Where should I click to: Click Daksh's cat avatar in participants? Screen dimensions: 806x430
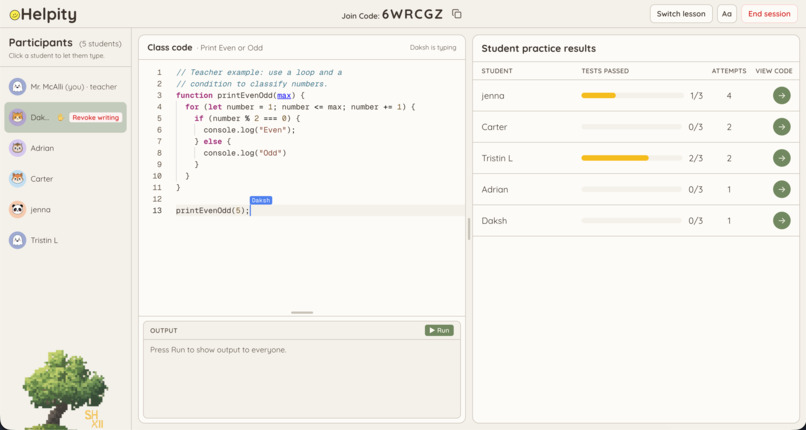(x=17, y=117)
